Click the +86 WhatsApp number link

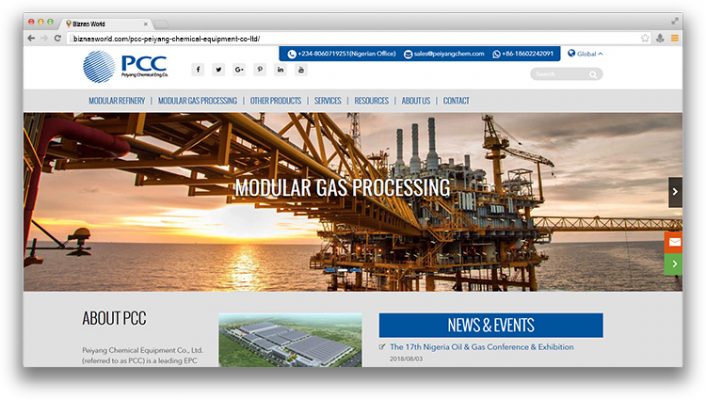click(523, 54)
